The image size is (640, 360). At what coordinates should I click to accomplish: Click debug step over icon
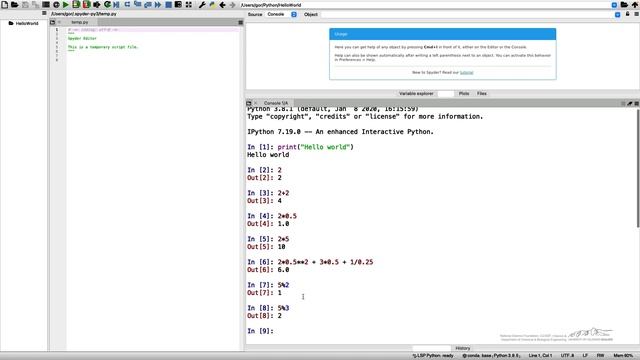[x=127, y=5]
